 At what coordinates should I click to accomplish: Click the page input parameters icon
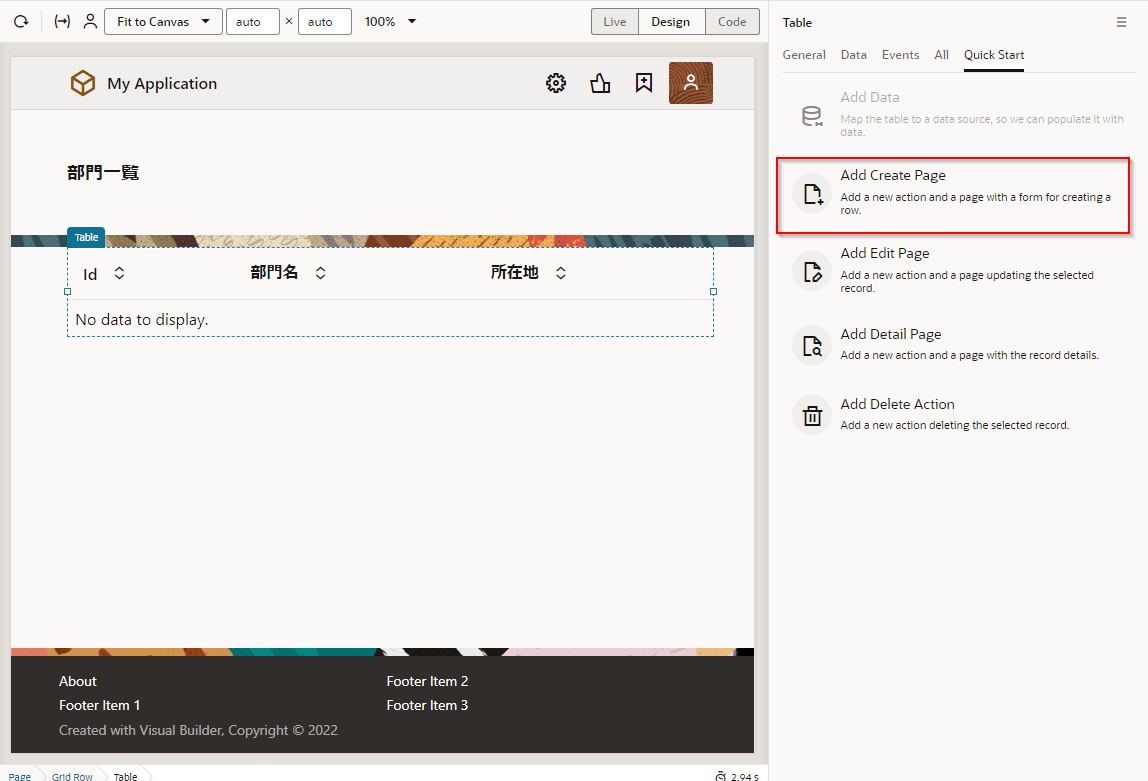click(x=62, y=21)
